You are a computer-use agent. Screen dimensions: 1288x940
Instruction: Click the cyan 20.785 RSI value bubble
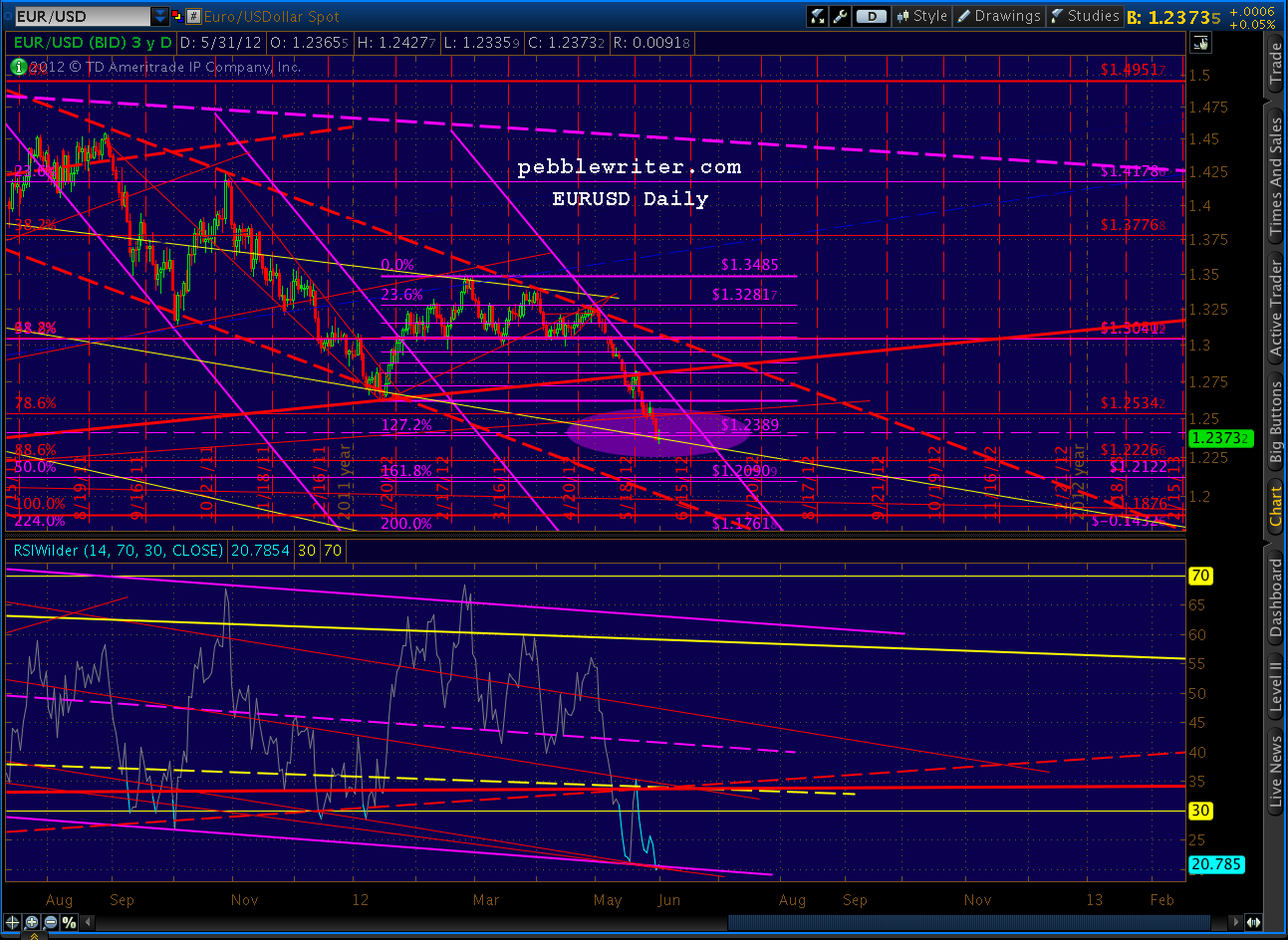click(x=1216, y=864)
